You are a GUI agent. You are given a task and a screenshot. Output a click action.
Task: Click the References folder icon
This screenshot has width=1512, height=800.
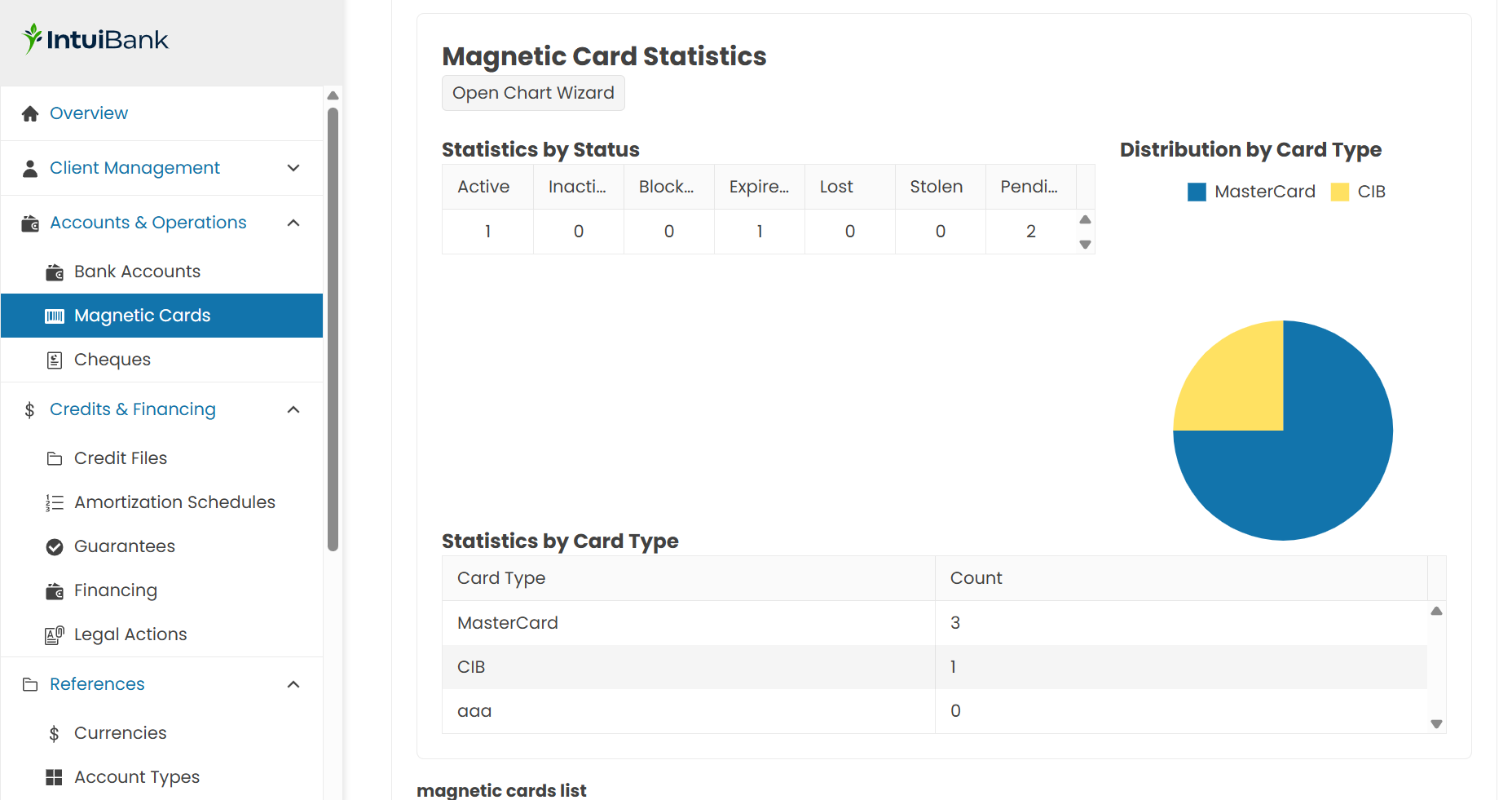tap(30, 684)
